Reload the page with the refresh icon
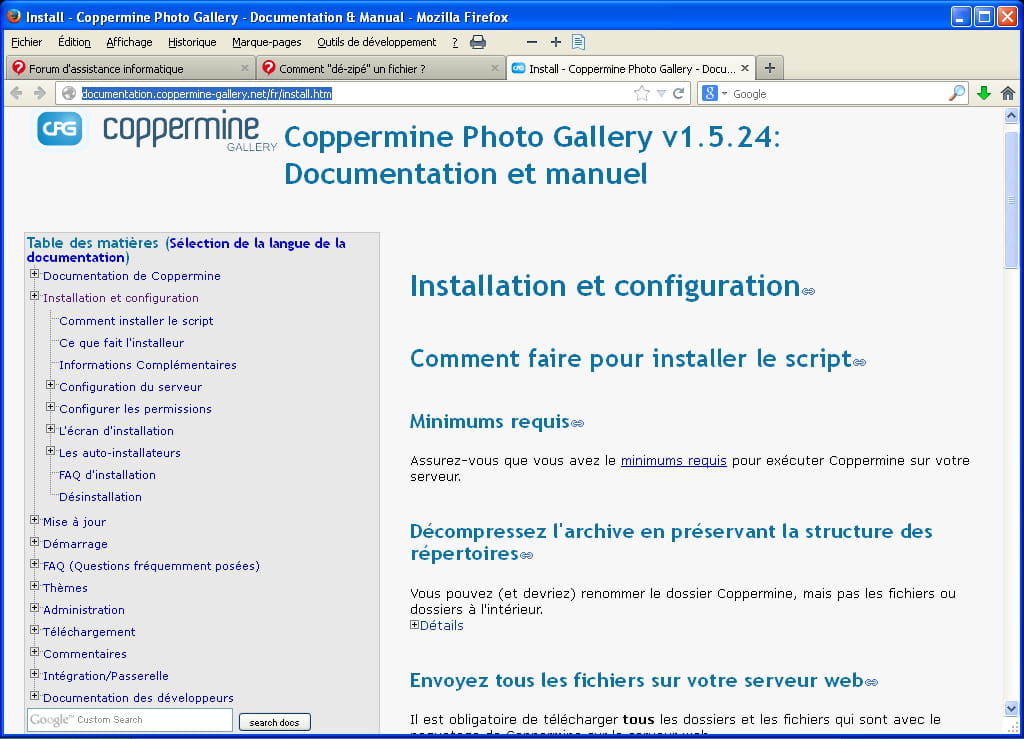The height and width of the screenshot is (739, 1024). (x=679, y=93)
